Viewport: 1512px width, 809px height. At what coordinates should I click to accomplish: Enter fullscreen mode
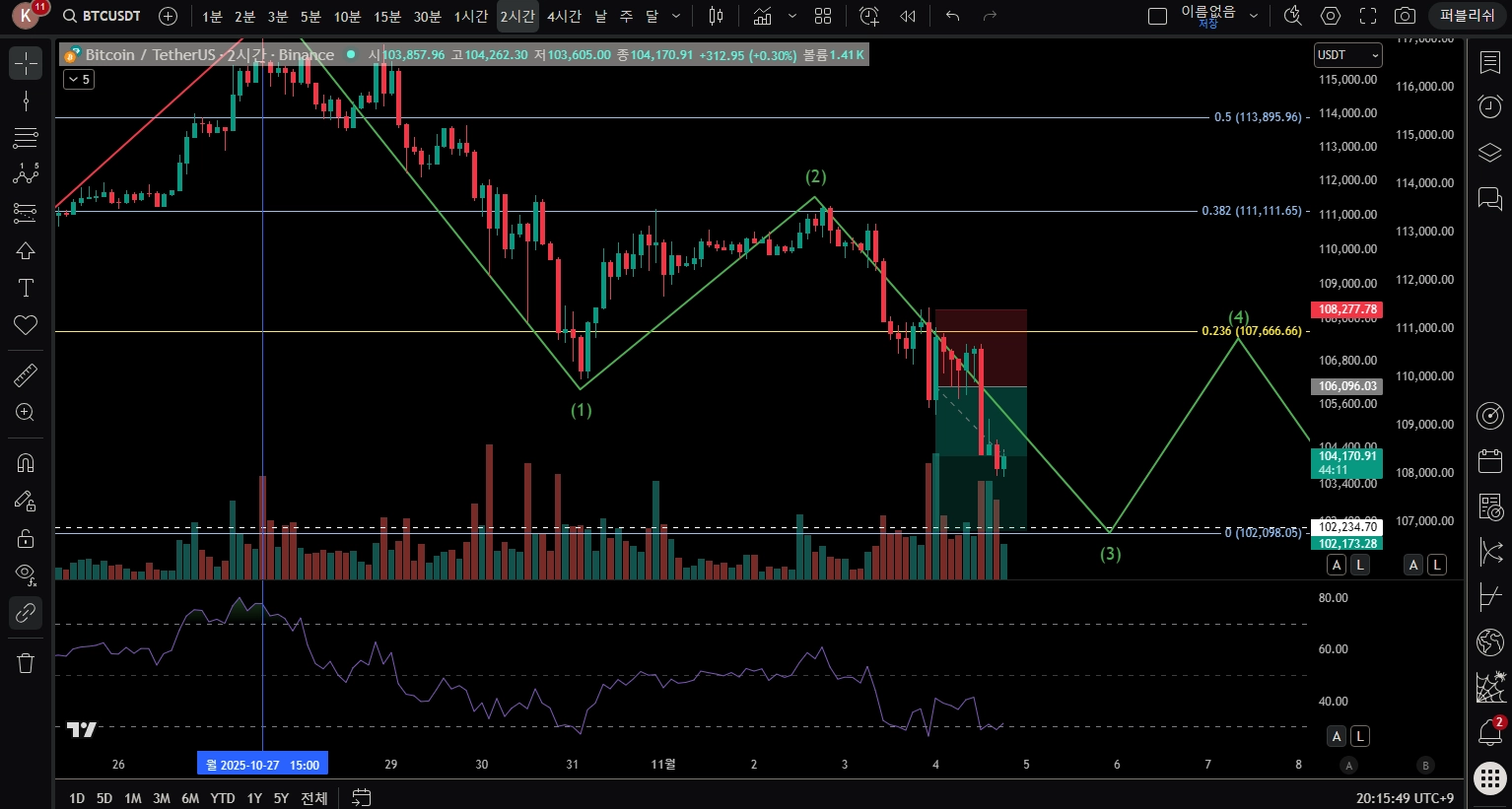tap(1368, 16)
